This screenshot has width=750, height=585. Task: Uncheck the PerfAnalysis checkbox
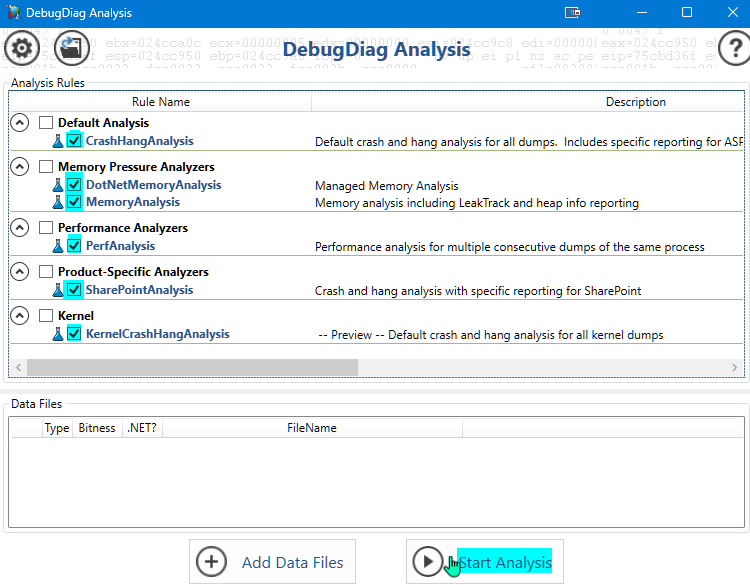coord(74,246)
